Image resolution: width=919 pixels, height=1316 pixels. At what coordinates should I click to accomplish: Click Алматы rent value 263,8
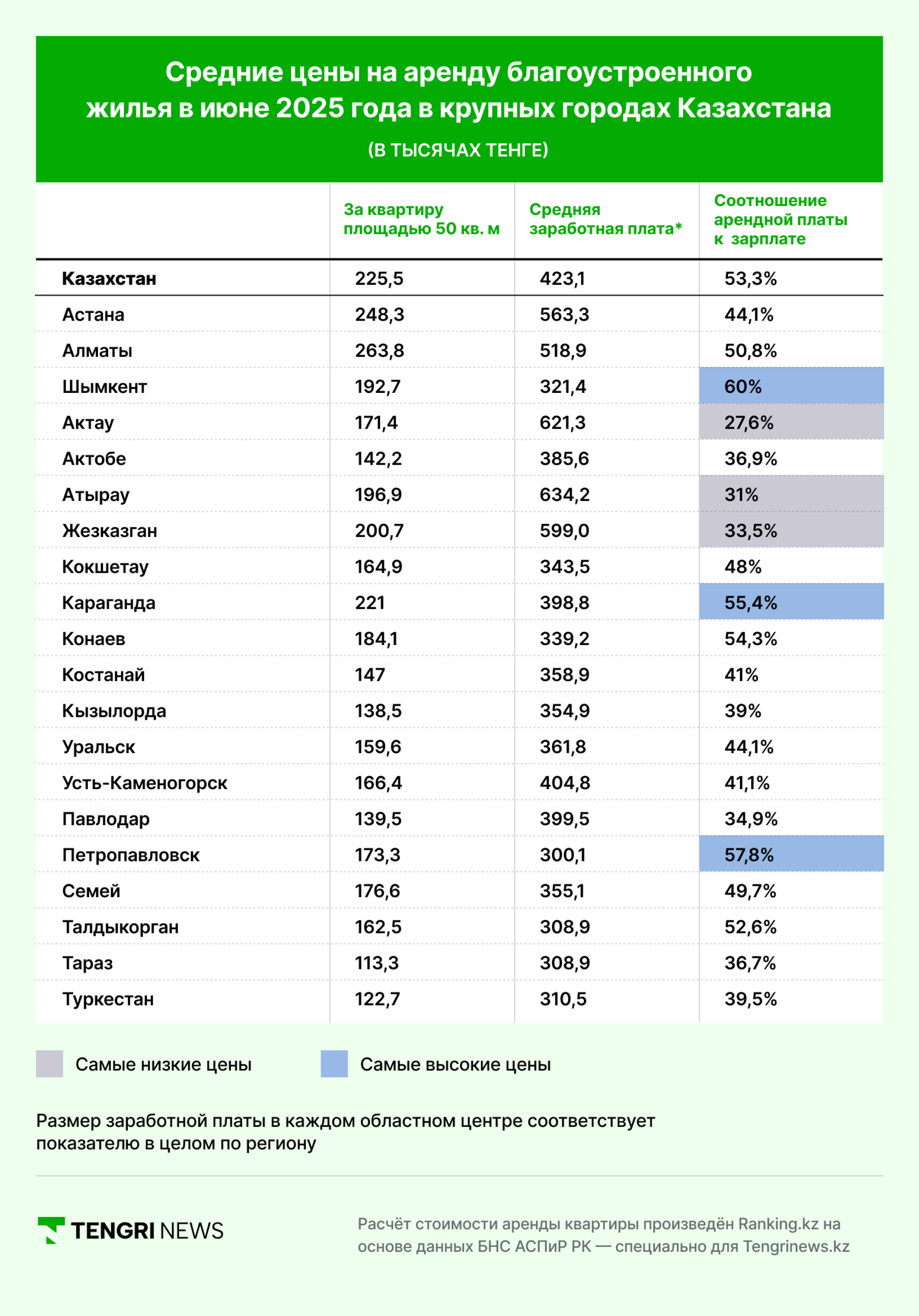[x=380, y=351]
